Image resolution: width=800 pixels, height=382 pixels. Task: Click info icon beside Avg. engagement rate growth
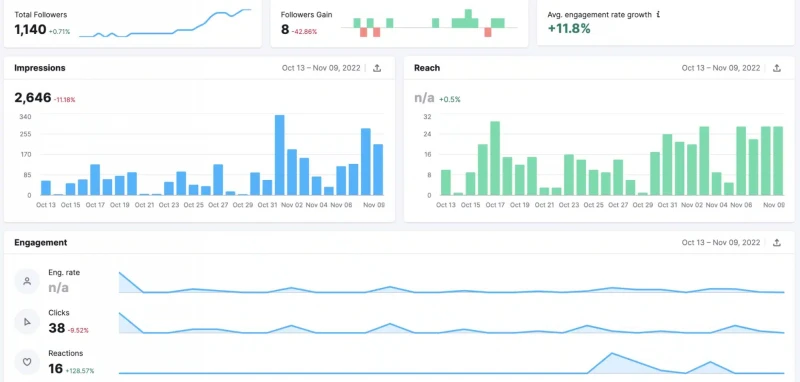point(658,15)
